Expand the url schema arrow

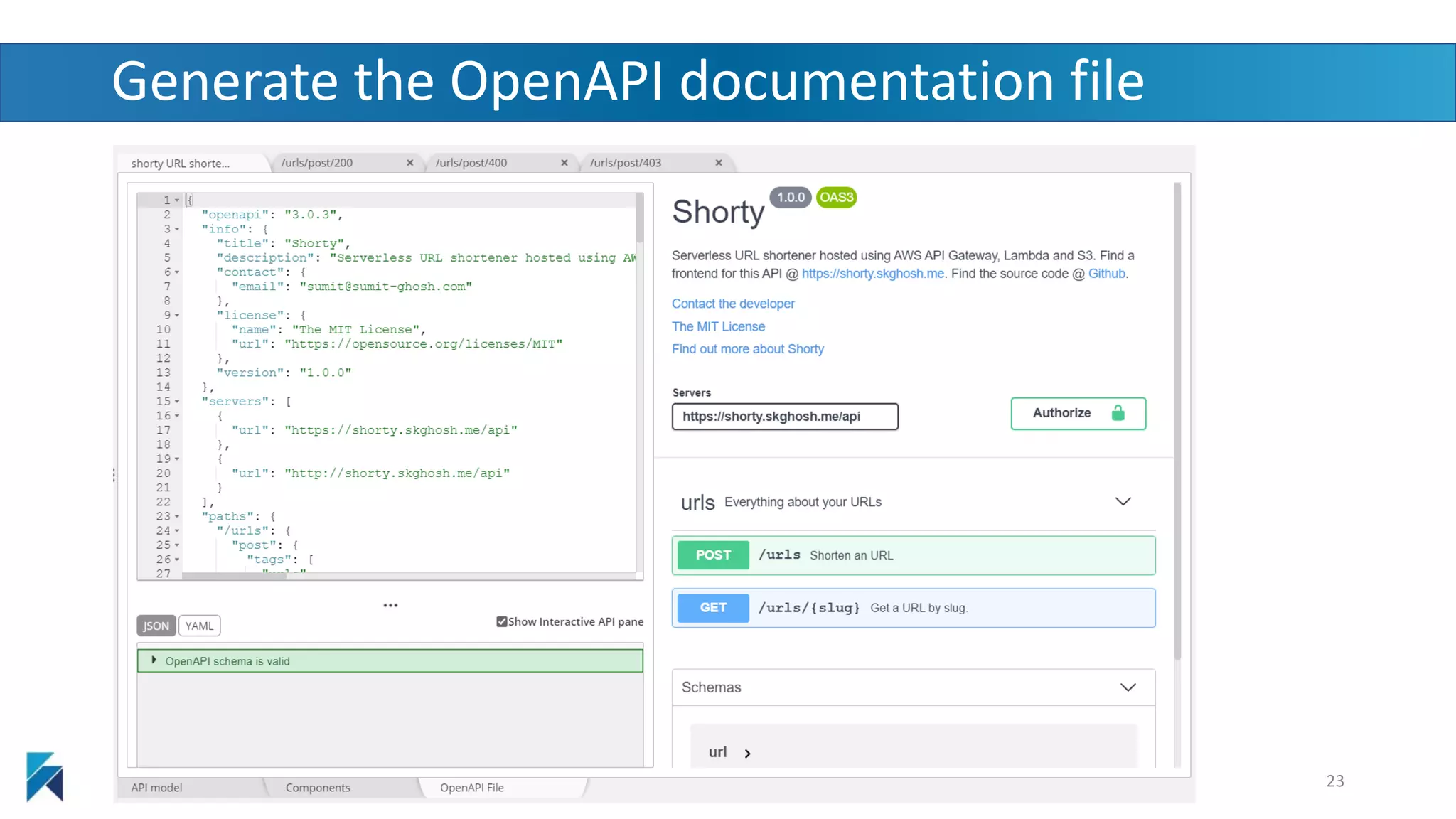[747, 753]
